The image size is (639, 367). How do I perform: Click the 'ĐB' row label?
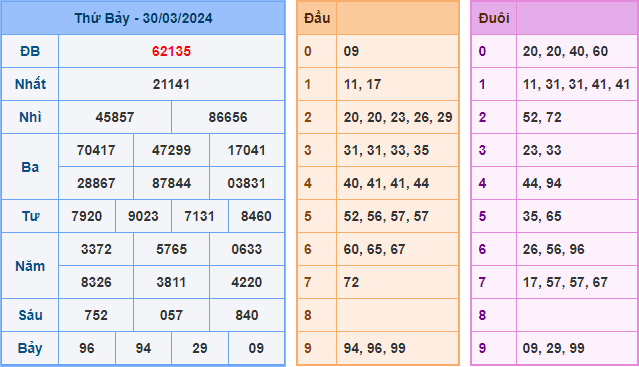point(30,51)
